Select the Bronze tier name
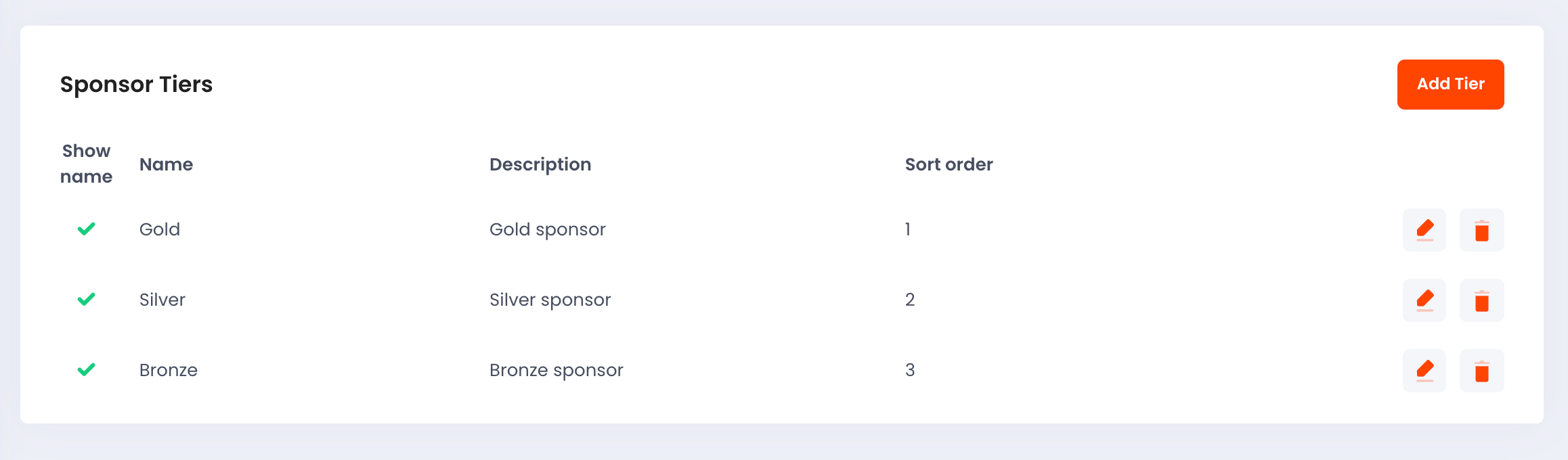This screenshot has height=460, width=1568. [x=169, y=370]
